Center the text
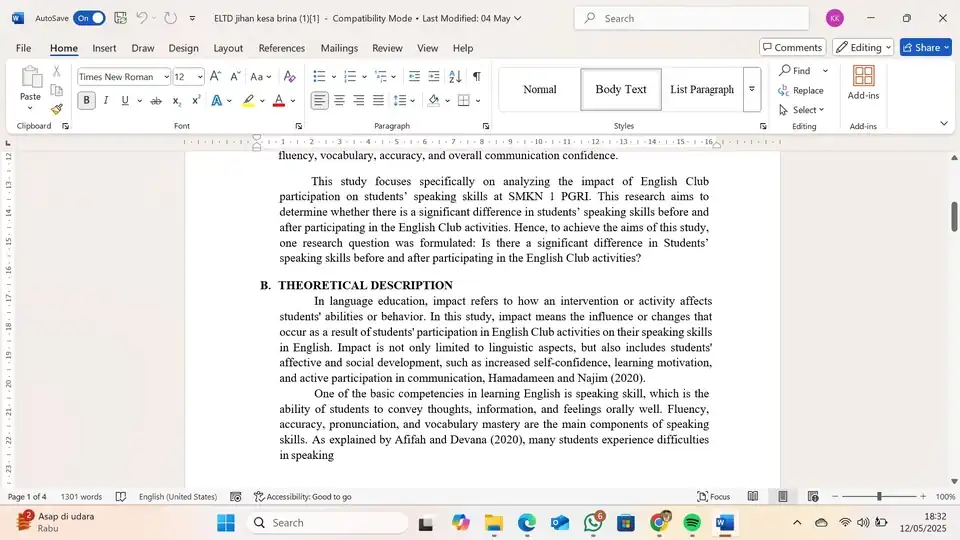The width and height of the screenshot is (960, 540). 339,100
